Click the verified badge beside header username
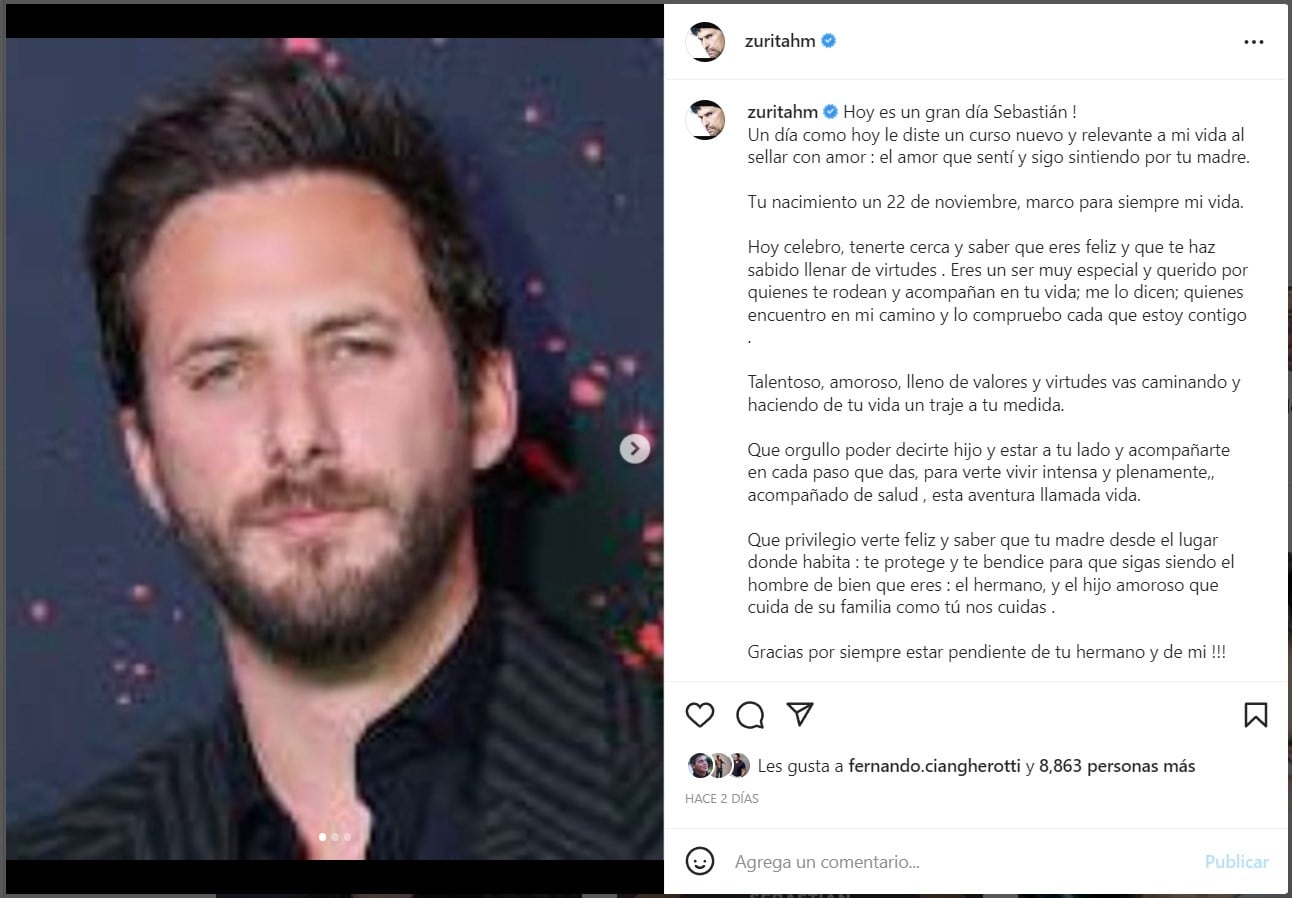Screen dimensions: 1292x898 829,41
